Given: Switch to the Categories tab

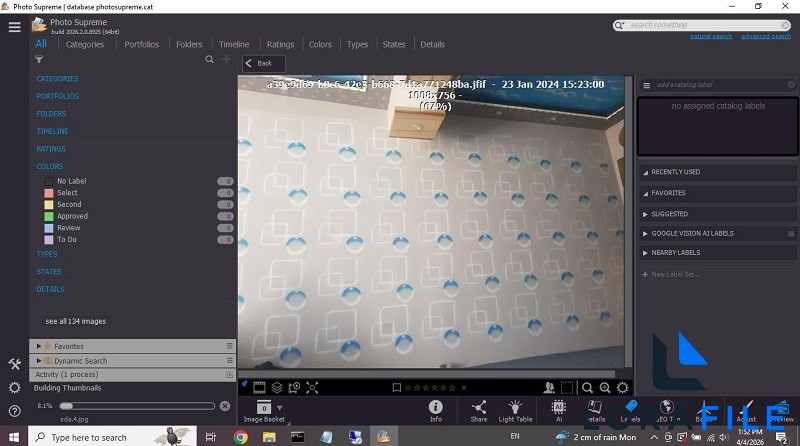Looking at the screenshot, I should click(x=85, y=44).
